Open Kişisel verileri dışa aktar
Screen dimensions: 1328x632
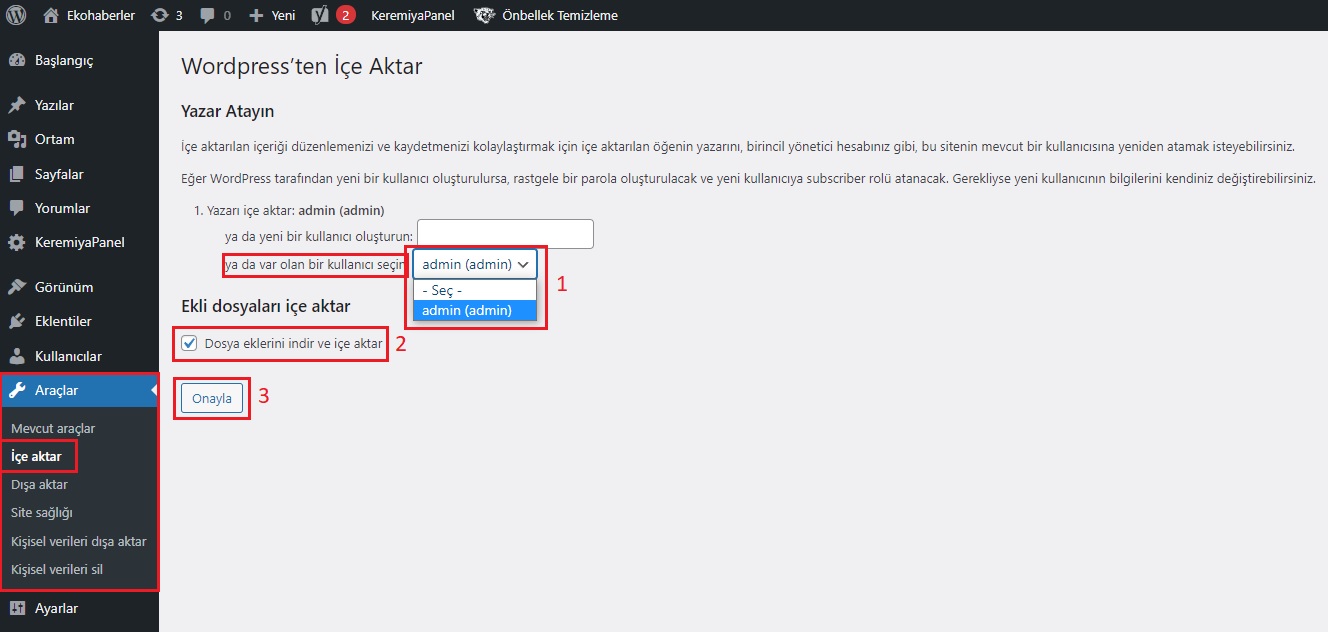tap(79, 541)
